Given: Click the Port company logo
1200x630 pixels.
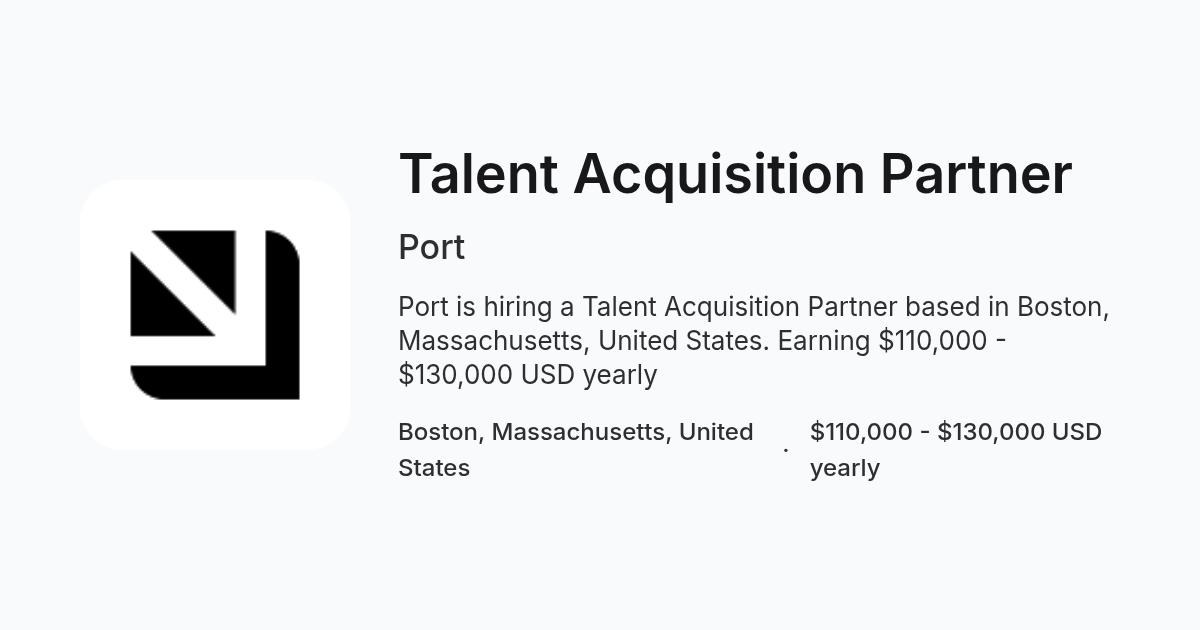Looking at the screenshot, I should coord(215,315).
